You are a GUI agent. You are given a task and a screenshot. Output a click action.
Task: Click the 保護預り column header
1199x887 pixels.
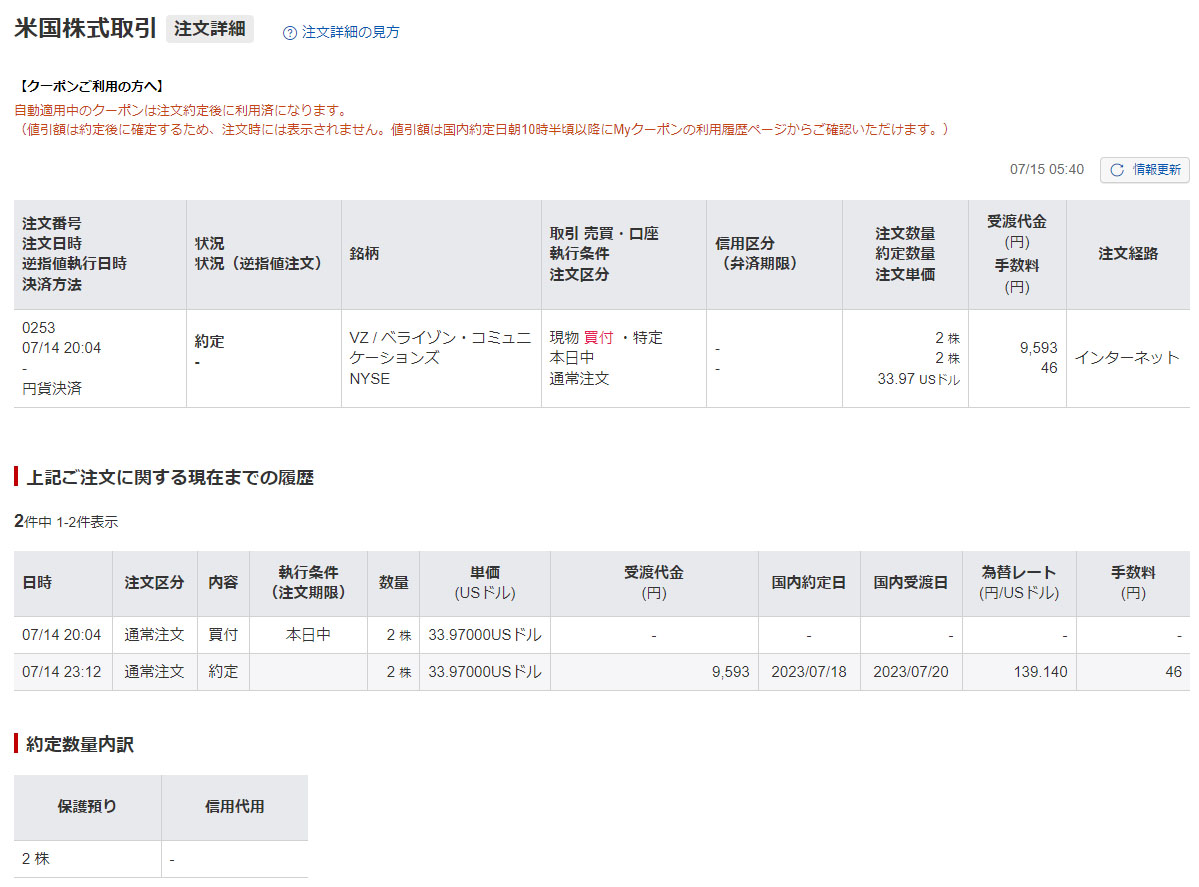coord(87,806)
